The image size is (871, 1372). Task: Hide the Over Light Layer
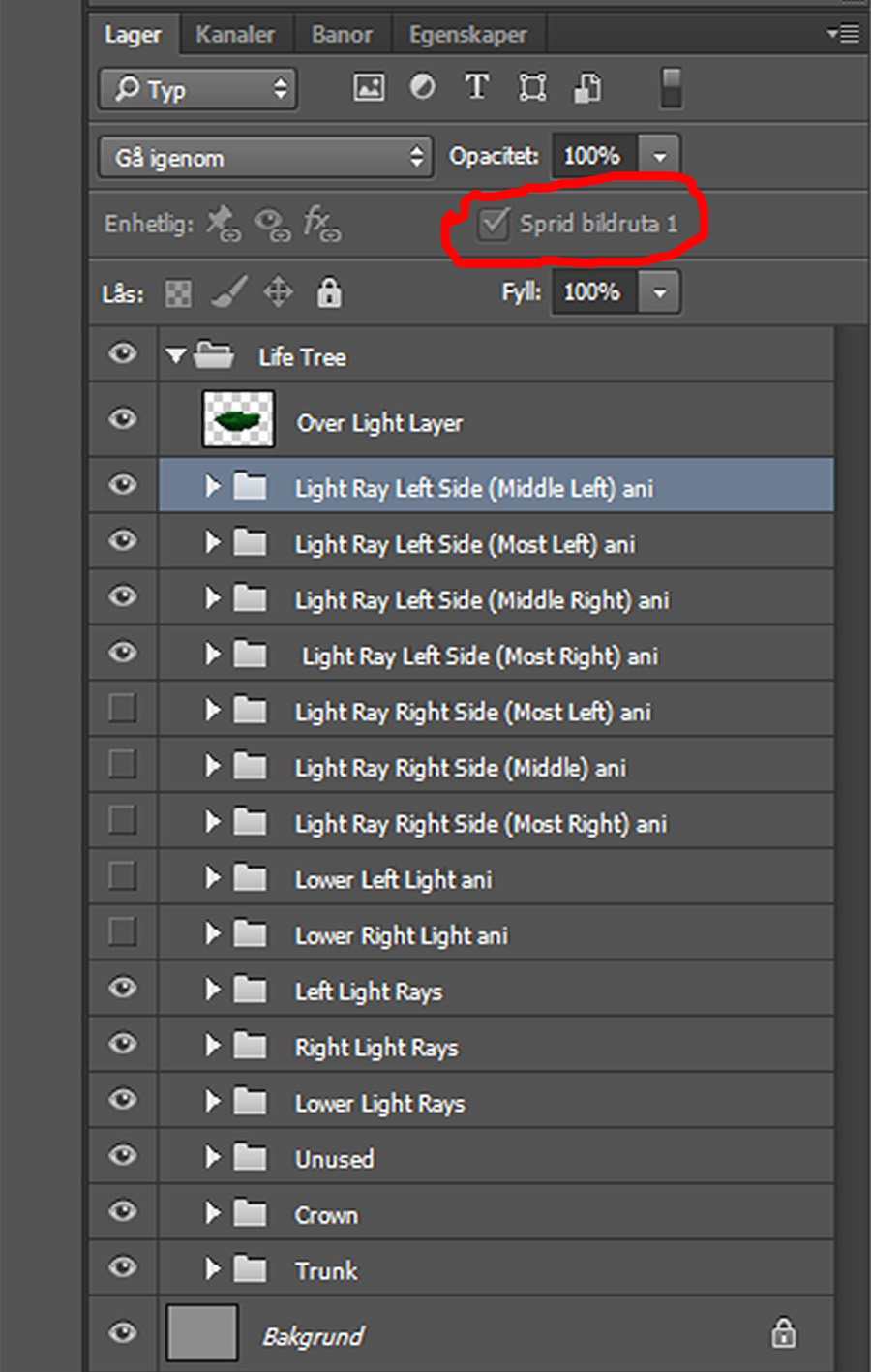click(122, 418)
